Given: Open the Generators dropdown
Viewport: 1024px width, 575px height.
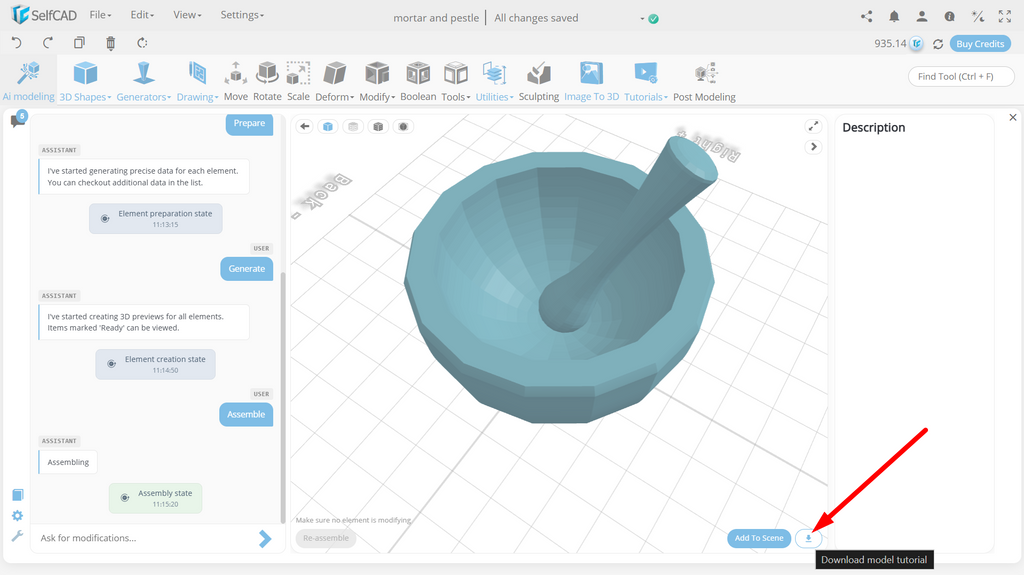Looking at the screenshot, I should click(x=144, y=81).
